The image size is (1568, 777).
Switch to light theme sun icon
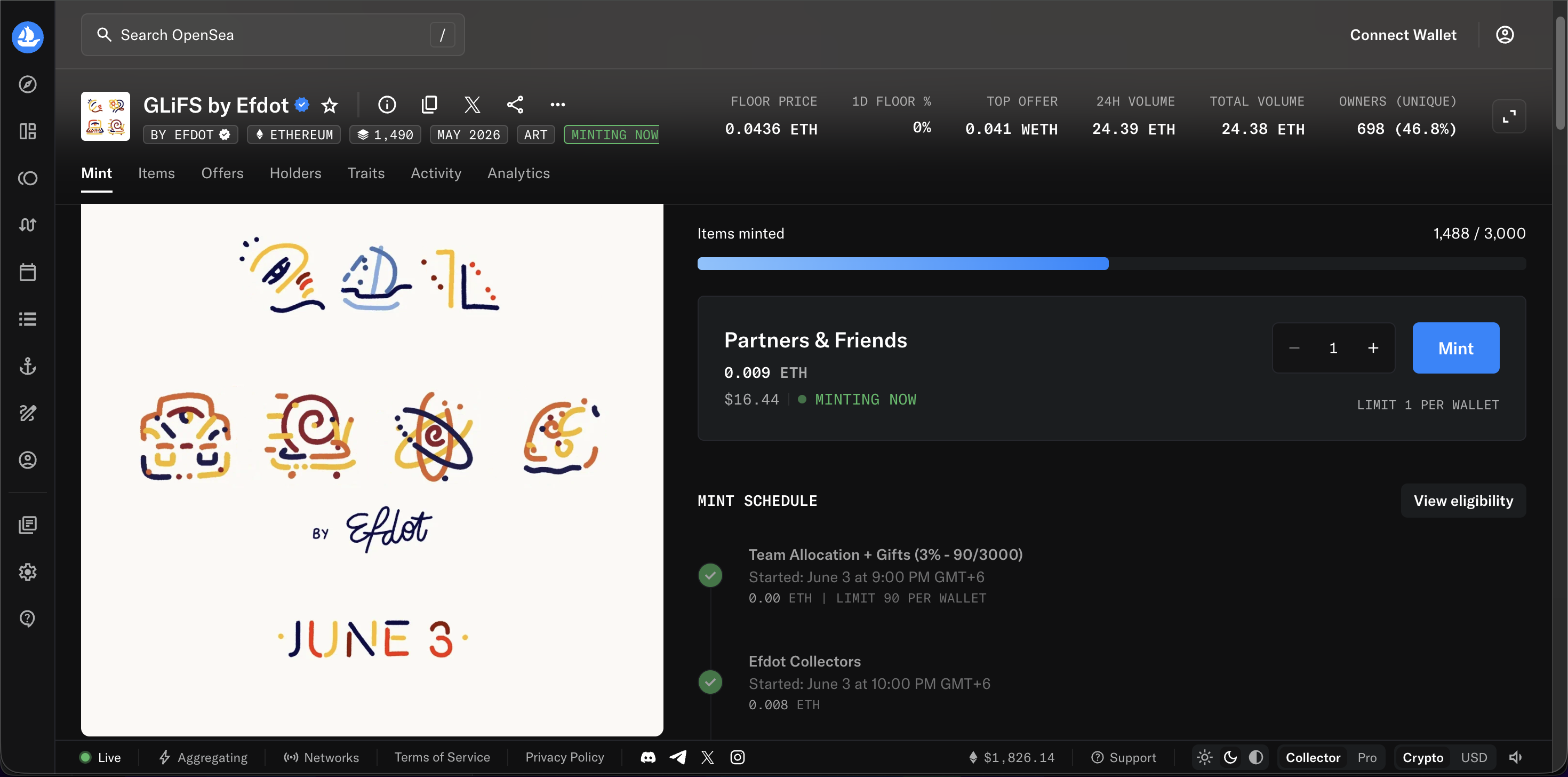pos(1205,757)
